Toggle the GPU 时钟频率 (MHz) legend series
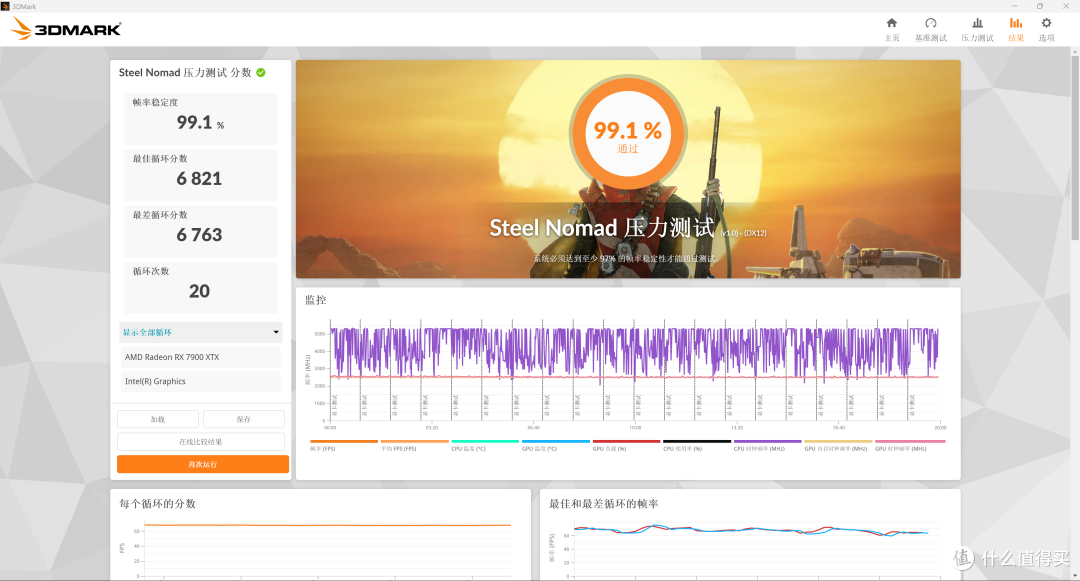 [x=910, y=445]
